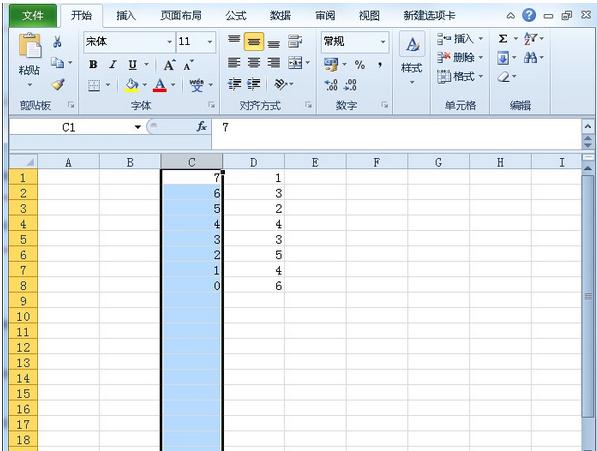597x451 pixels.
Task: Apply comma style
Action: (x=380, y=65)
